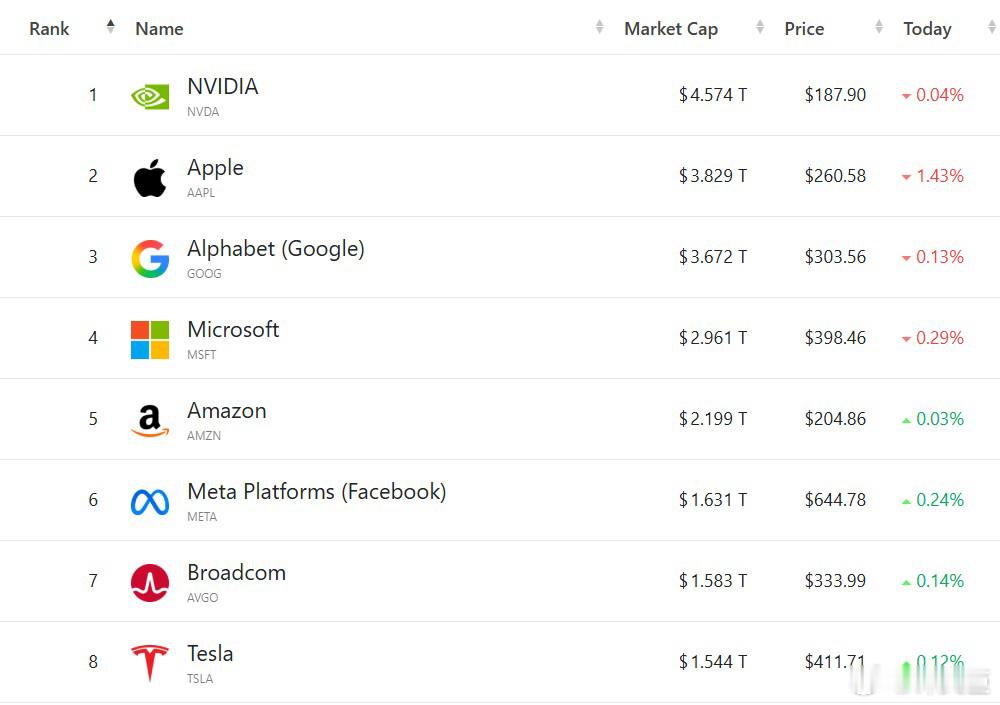
Task: Open the Meta Platforms (Facebook) link
Action: pos(317,492)
